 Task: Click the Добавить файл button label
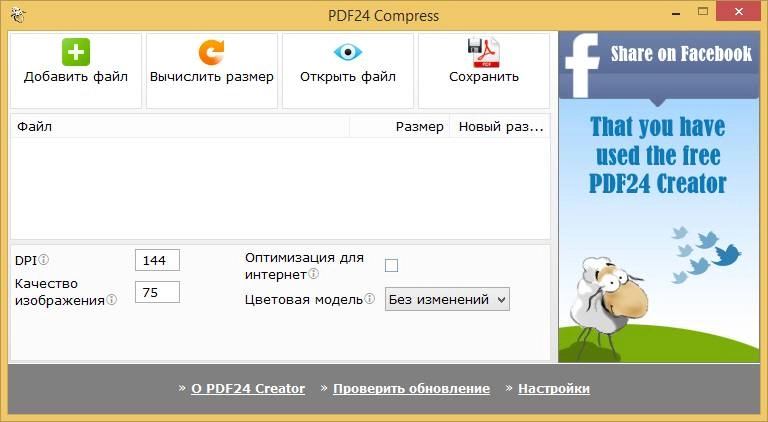[x=76, y=77]
